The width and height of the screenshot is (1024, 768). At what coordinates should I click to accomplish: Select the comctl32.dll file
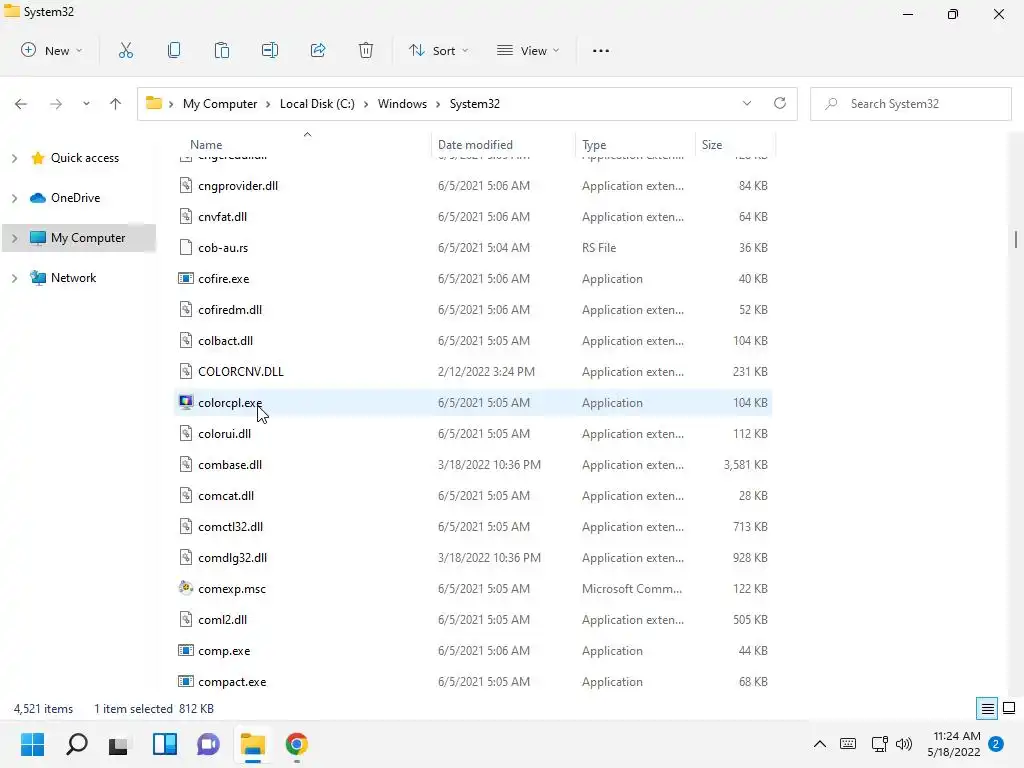coord(473,526)
